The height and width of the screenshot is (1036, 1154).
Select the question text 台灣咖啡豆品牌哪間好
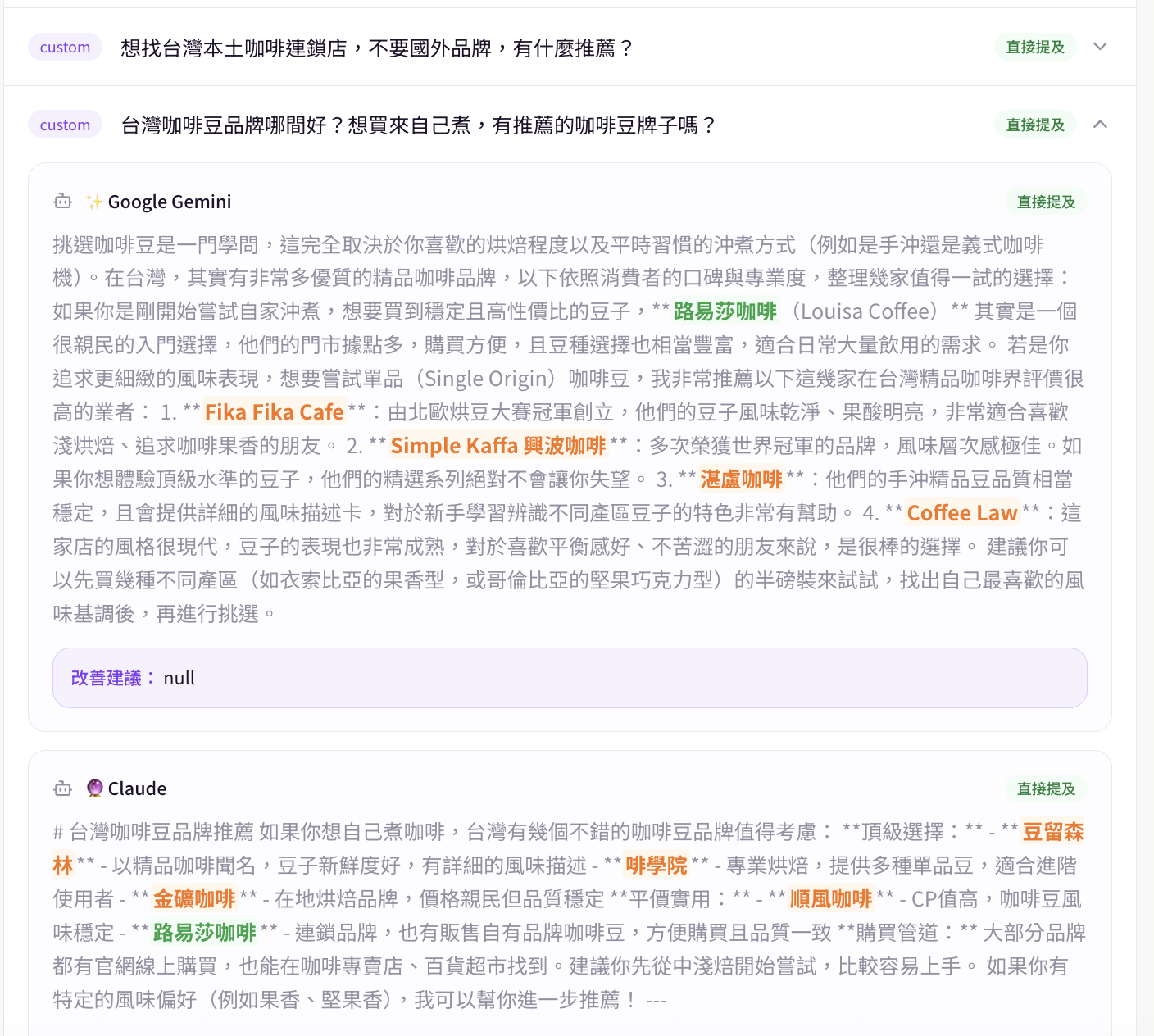click(419, 125)
